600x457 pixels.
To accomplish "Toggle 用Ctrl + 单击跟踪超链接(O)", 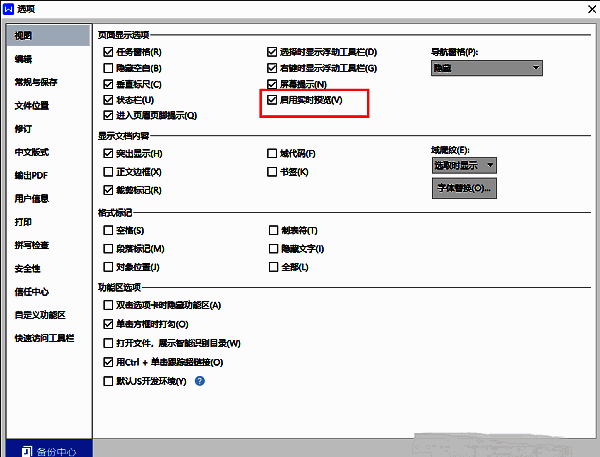I will pos(108,362).
